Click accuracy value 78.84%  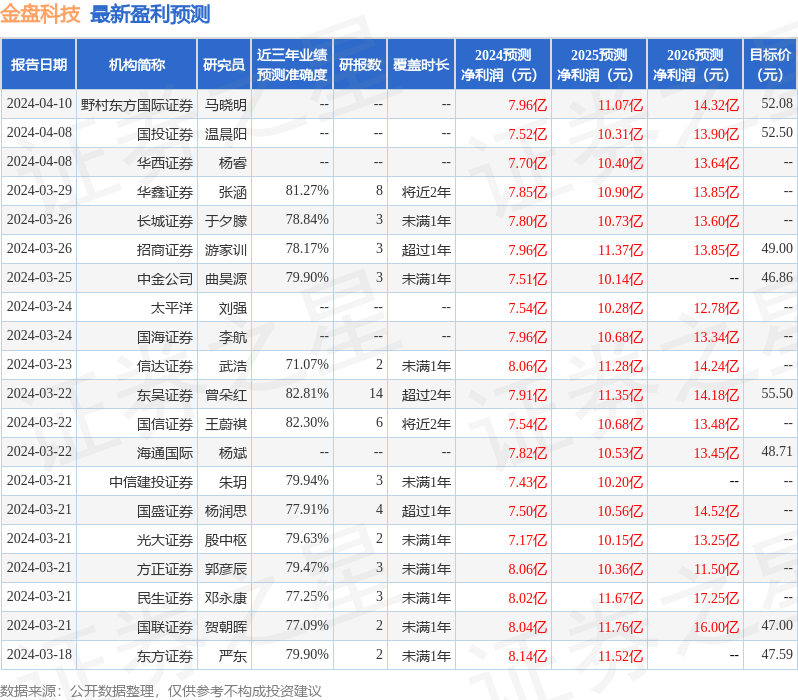(307, 220)
